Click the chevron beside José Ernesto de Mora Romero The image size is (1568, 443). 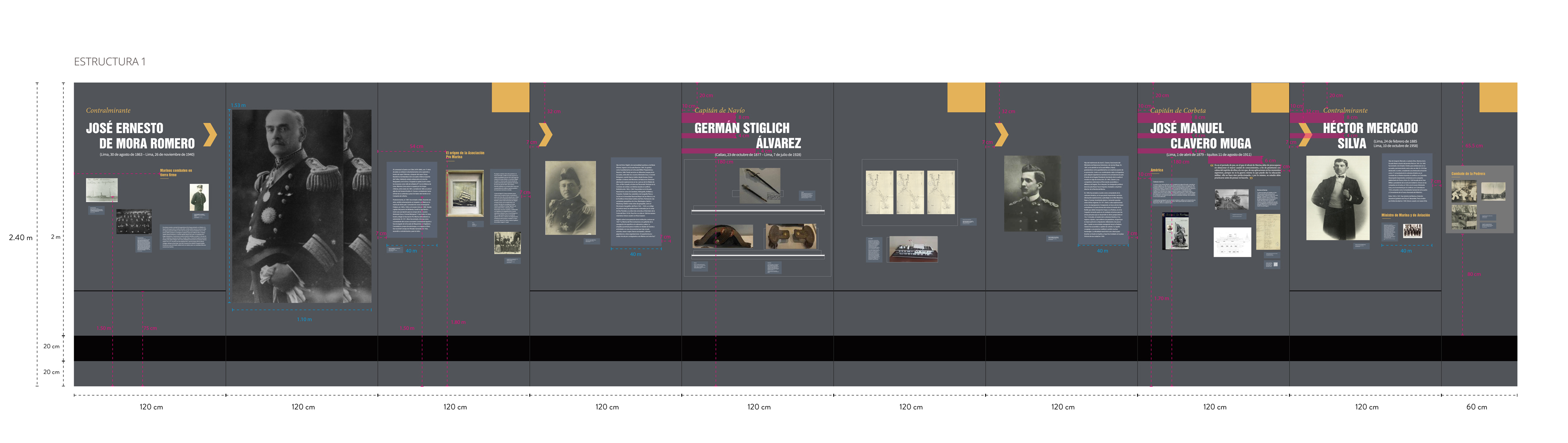pyautogui.click(x=209, y=135)
